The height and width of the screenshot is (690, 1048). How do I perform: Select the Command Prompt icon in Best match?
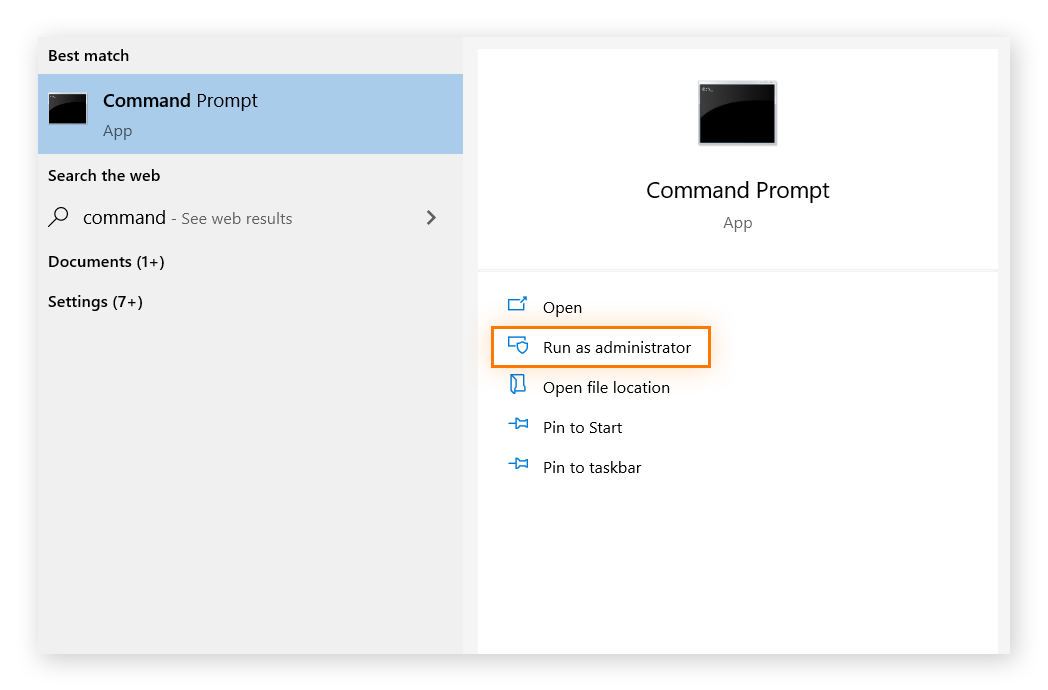[x=67, y=109]
